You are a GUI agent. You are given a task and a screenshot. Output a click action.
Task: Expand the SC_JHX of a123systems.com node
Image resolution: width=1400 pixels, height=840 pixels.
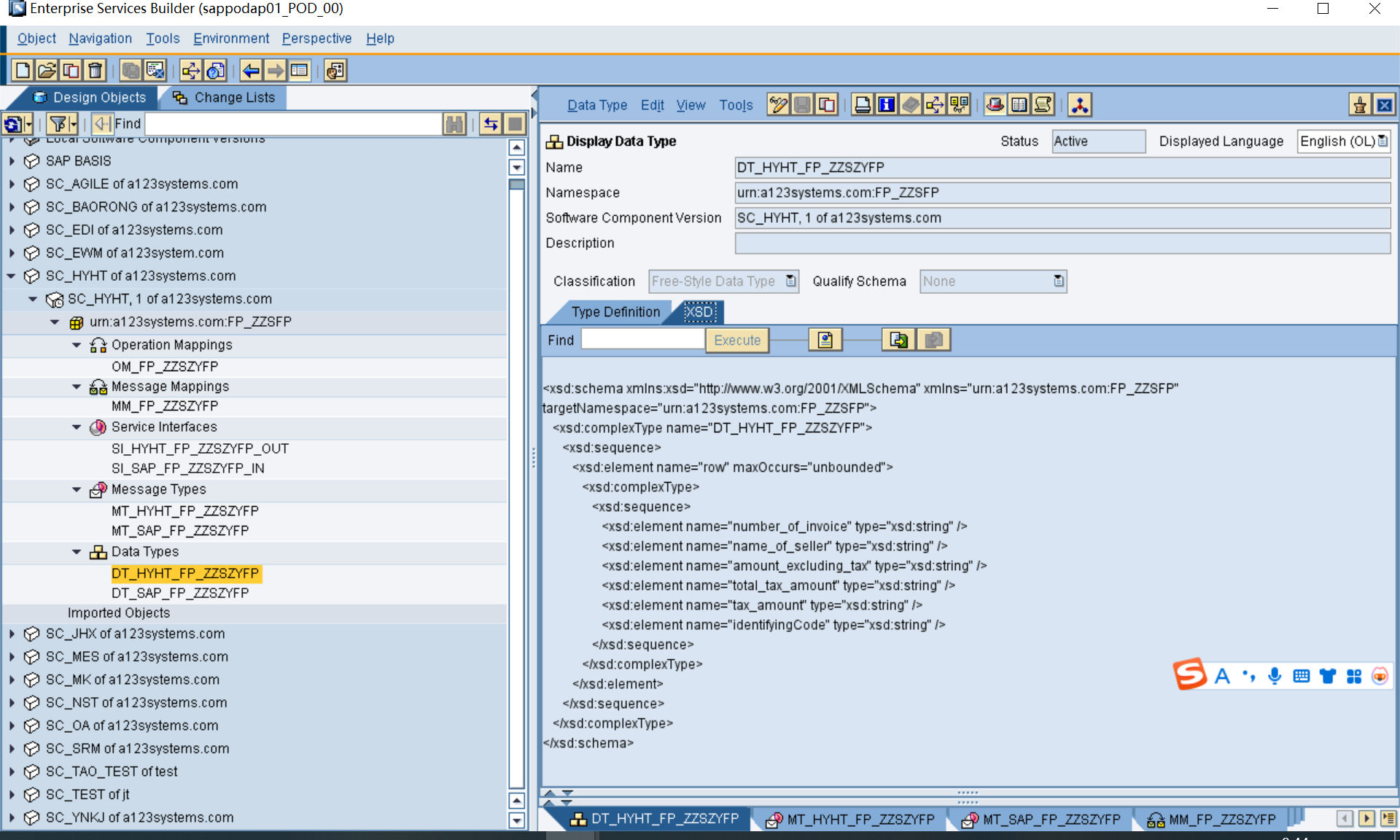pos(10,633)
